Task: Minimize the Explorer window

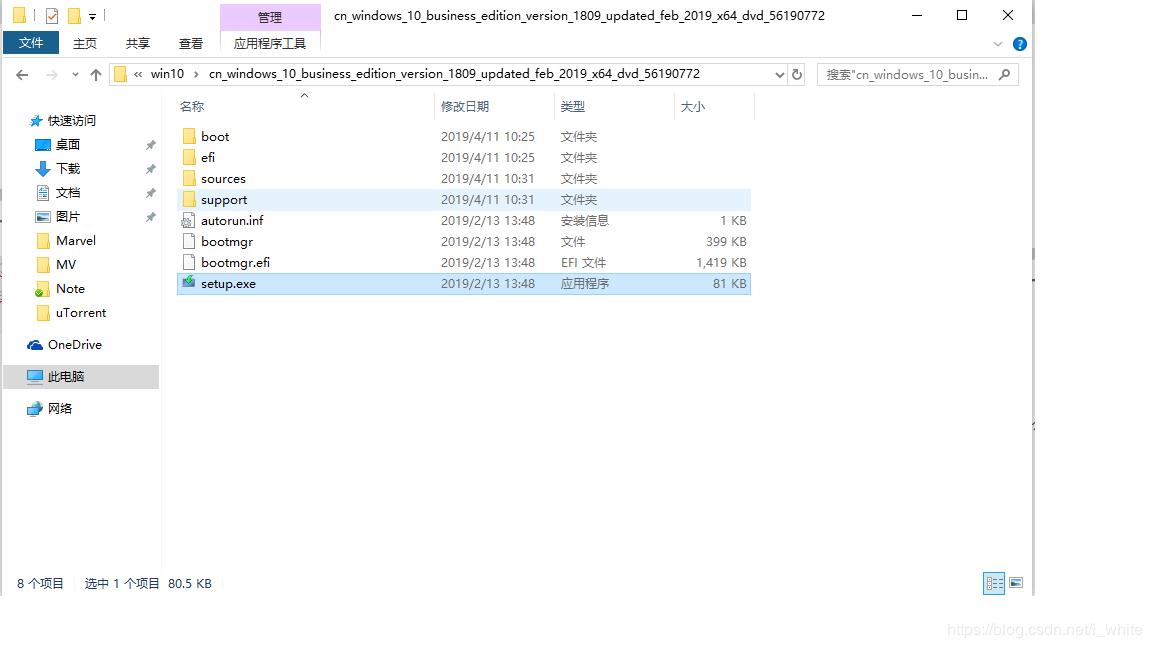Action: pyautogui.click(x=917, y=15)
